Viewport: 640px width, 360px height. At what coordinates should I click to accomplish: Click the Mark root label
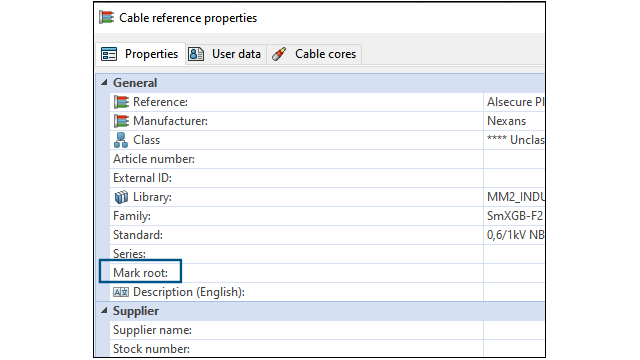click(140, 273)
